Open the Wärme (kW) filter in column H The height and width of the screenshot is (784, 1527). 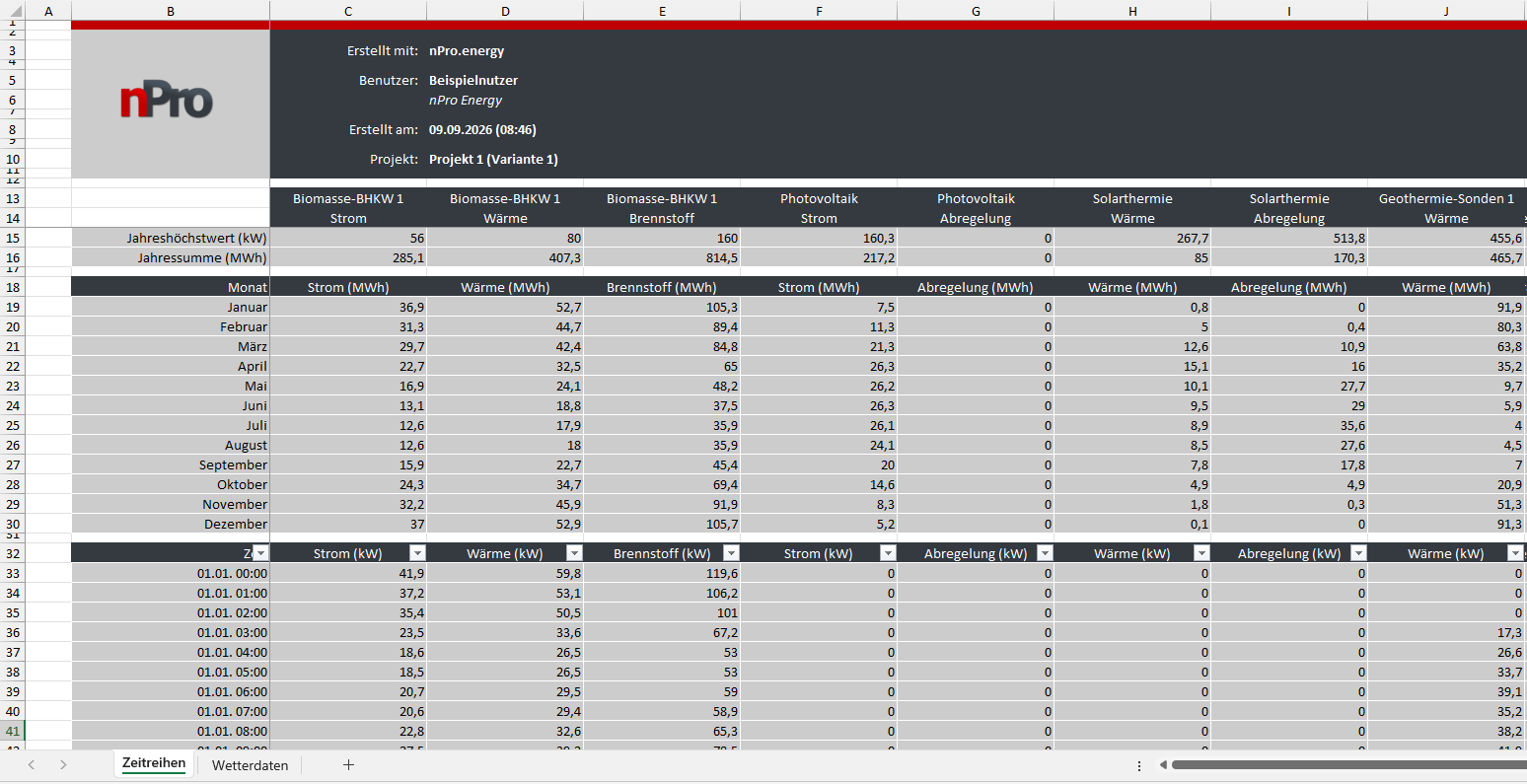(1201, 553)
